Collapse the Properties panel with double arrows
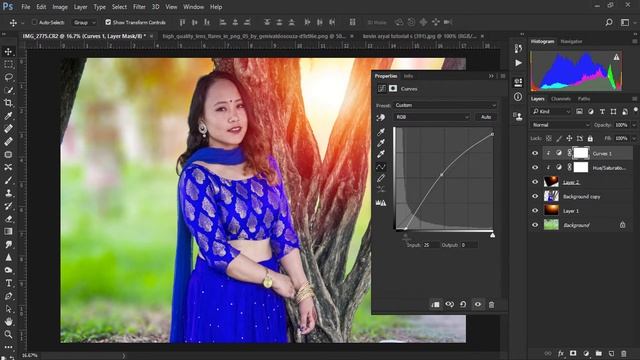 coord(491,76)
